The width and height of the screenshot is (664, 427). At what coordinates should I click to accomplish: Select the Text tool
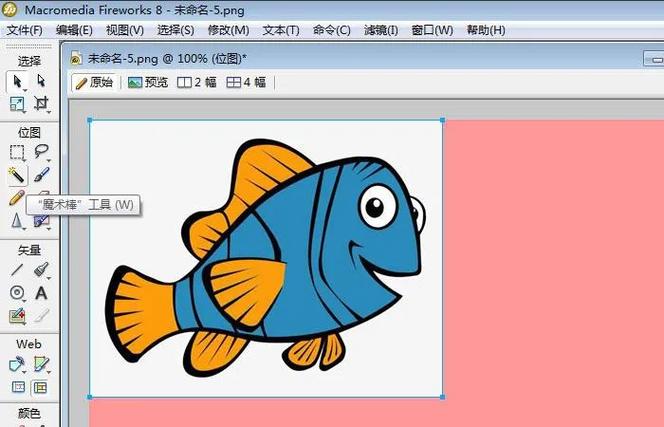coord(42,293)
